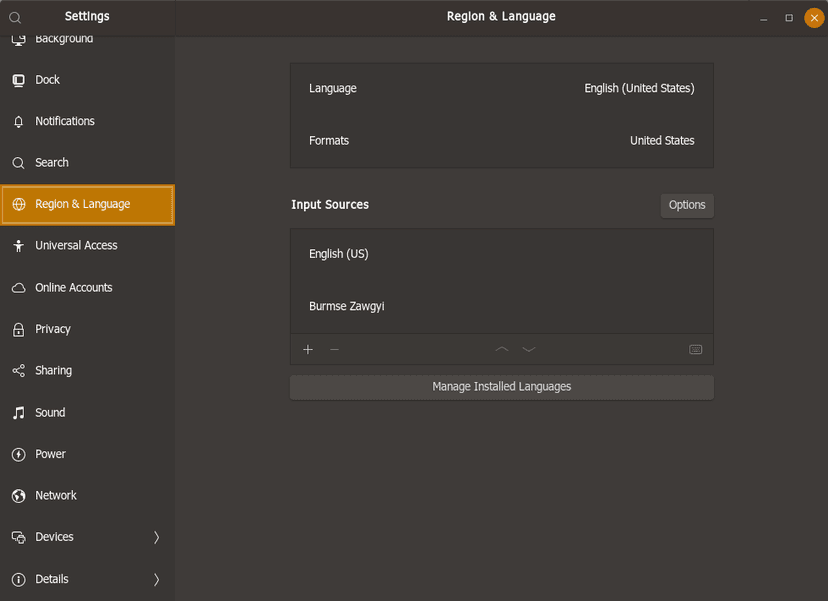Open Power settings panel
The width and height of the screenshot is (828, 601).
tap(88, 454)
